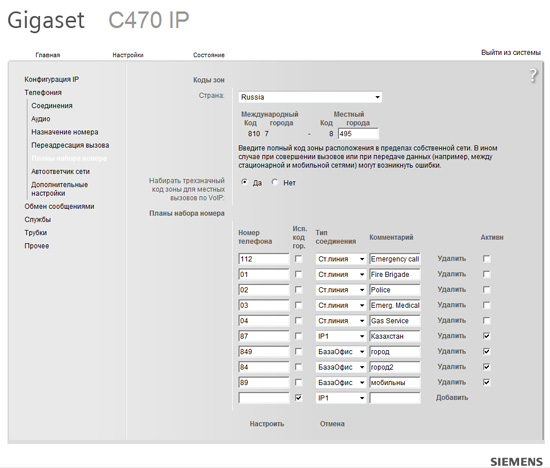Tick city code checkbox for number 849
Image resolution: width=550 pixels, height=468 pixels.
pyautogui.click(x=298, y=352)
